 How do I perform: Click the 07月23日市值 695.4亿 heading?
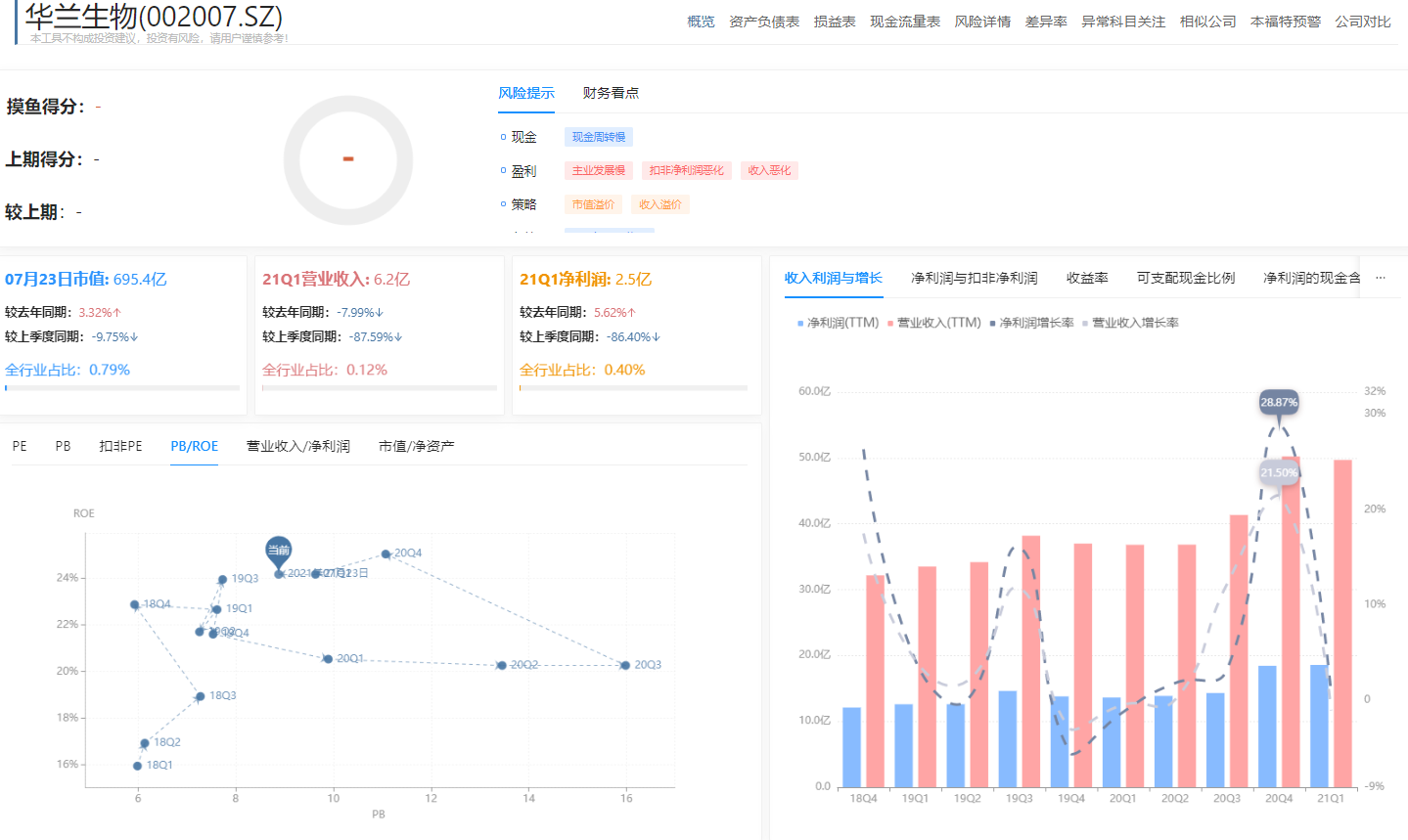point(86,280)
